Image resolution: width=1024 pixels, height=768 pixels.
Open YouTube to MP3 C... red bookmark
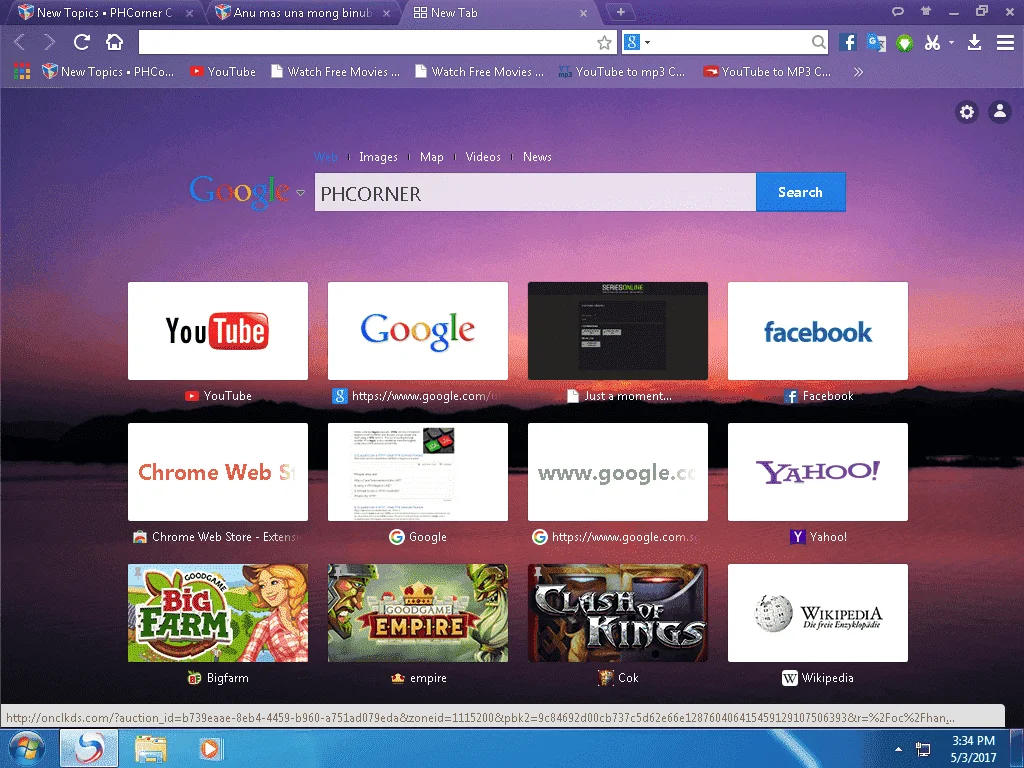coord(767,72)
